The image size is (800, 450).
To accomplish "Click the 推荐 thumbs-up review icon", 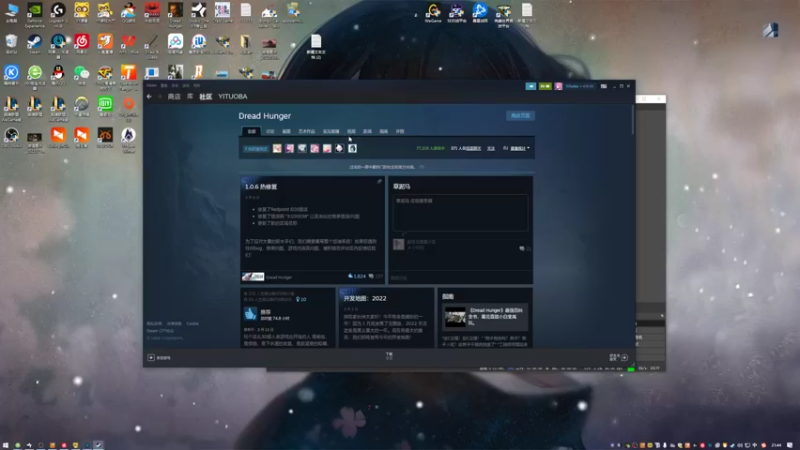I will (251, 314).
